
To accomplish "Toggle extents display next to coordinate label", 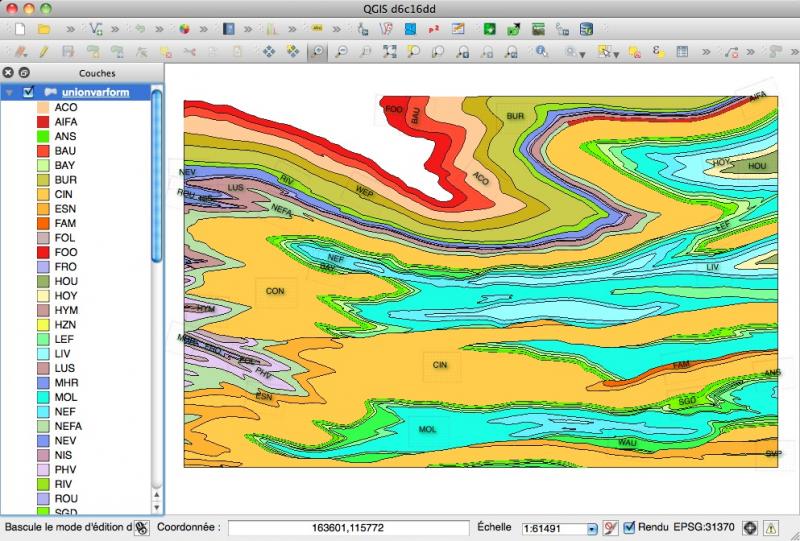I will (x=142, y=527).
